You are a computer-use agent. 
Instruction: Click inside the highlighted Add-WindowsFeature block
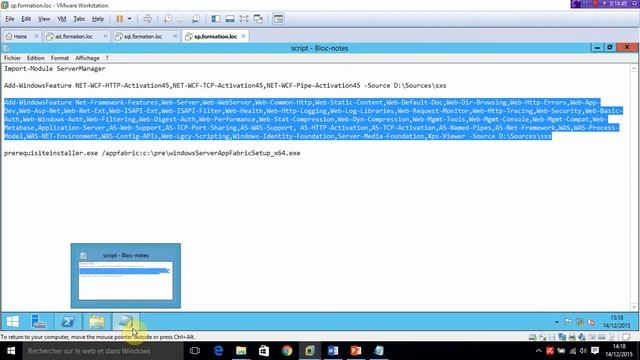point(313,119)
